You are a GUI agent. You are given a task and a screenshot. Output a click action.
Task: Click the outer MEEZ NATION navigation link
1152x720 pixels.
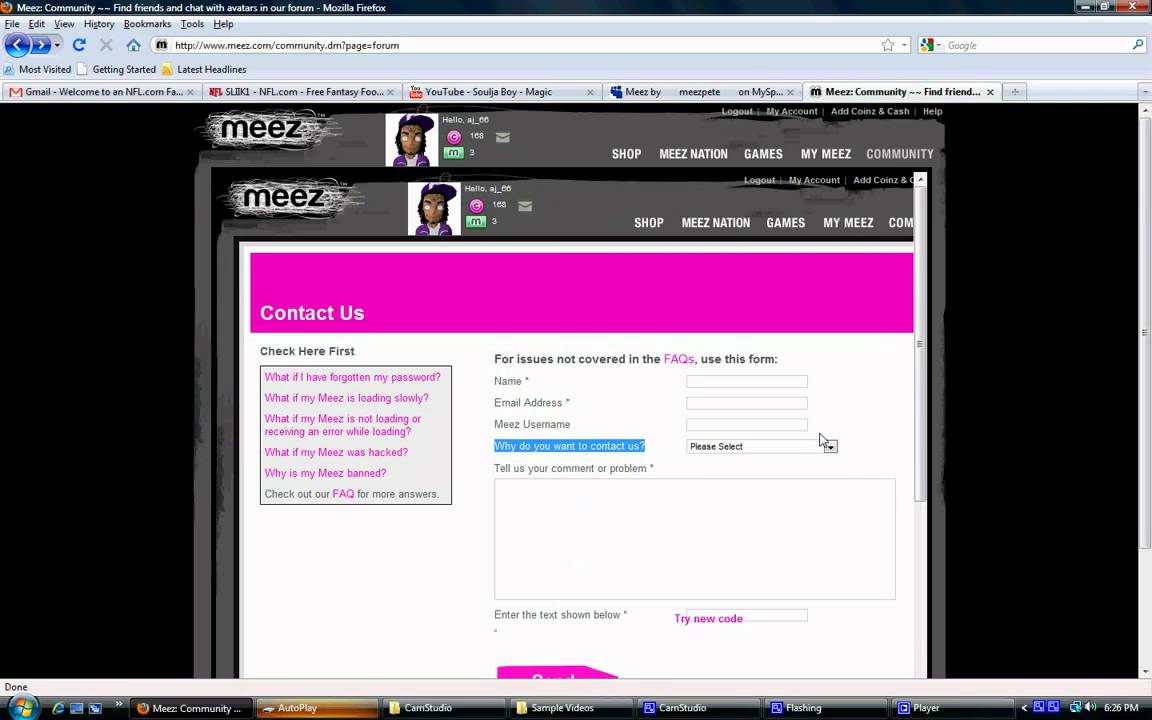point(693,154)
